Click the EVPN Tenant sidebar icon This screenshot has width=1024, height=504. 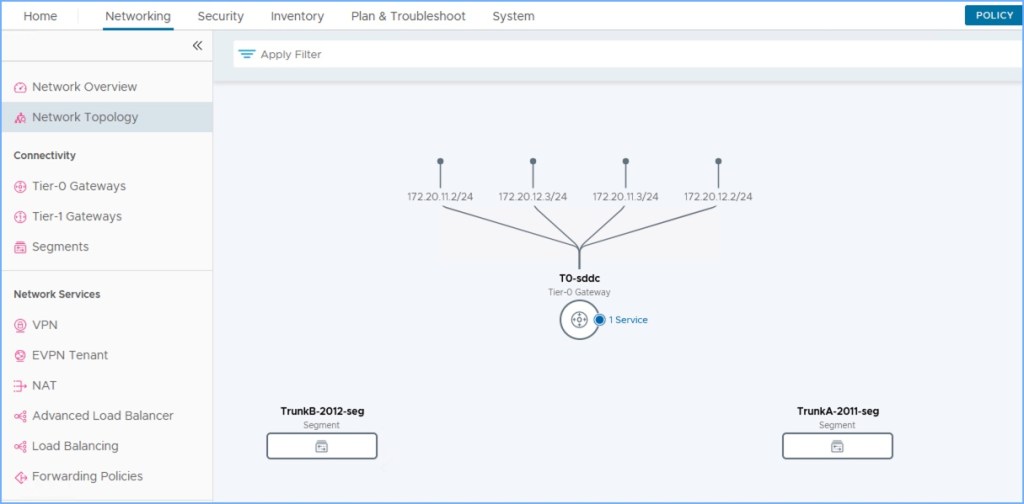(x=21, y=356)
